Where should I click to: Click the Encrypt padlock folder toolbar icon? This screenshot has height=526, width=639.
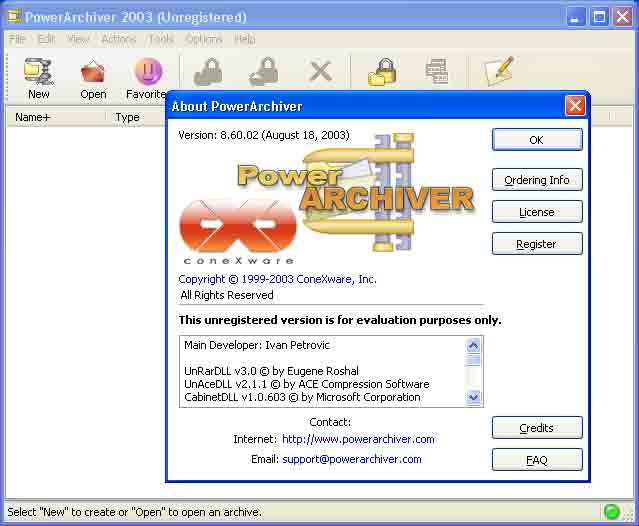click(382, 72)
